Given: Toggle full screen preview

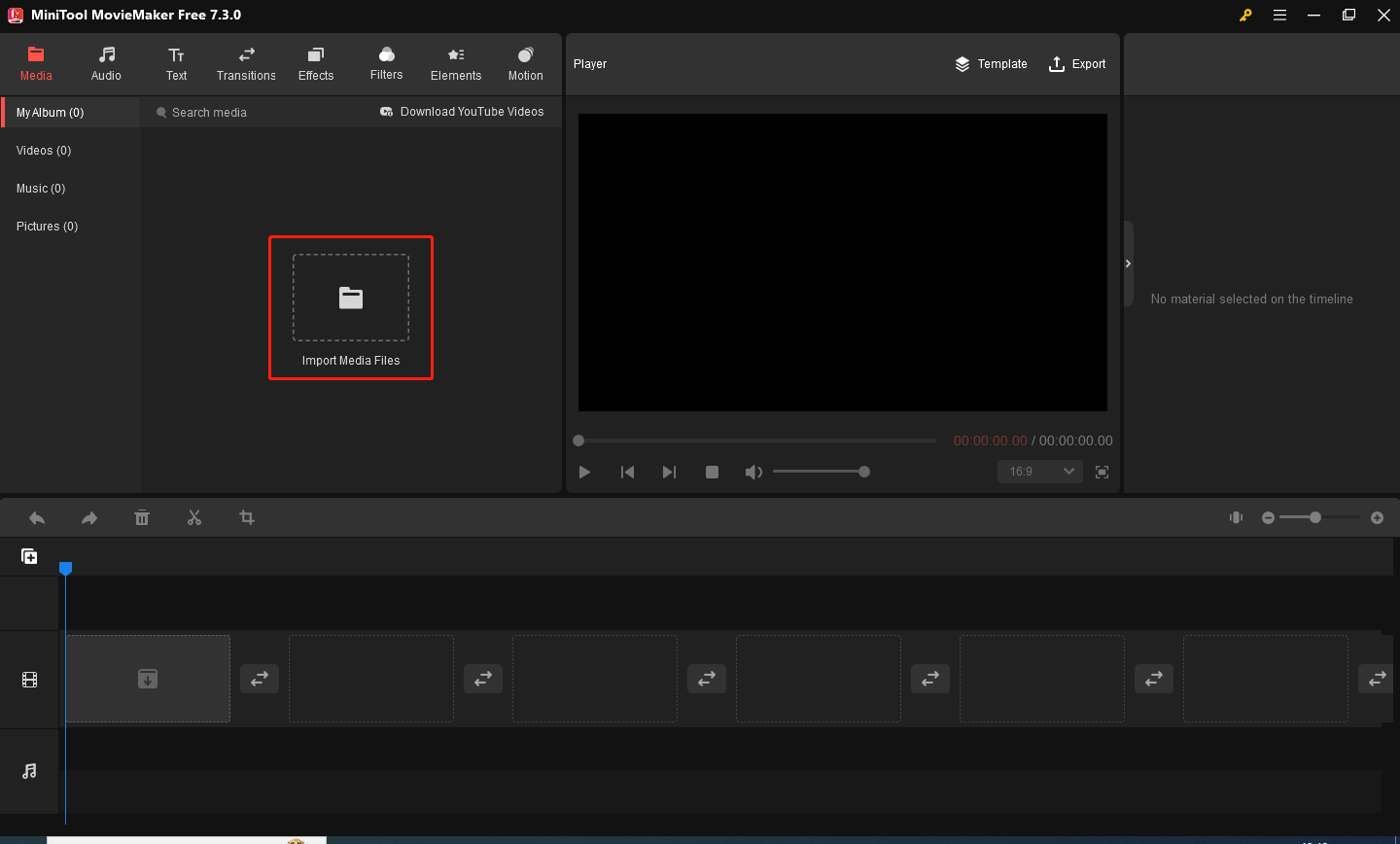Looking at the screenshot, I should [x=1102, y=472].
